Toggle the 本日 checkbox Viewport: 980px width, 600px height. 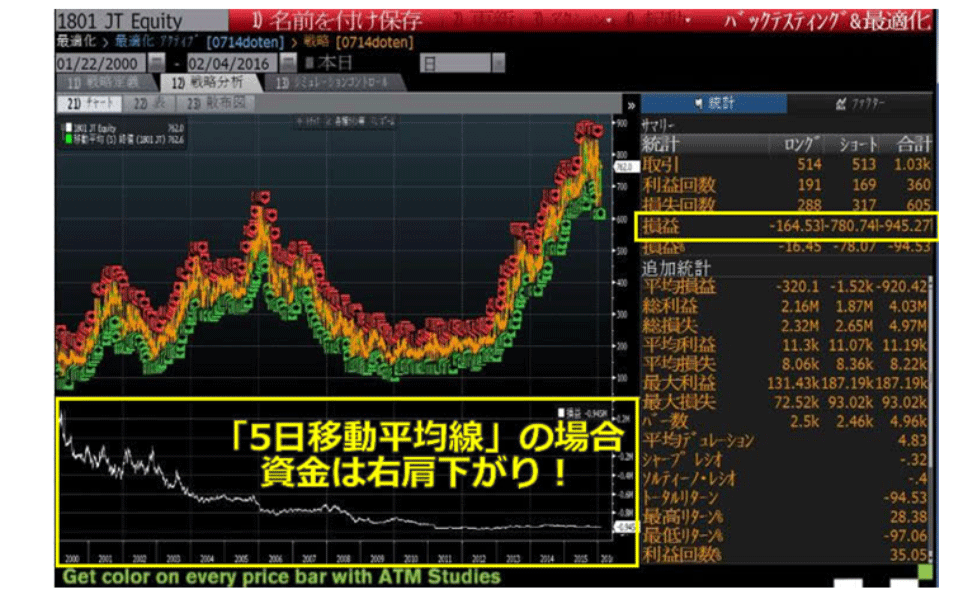(x=308, y=64)
